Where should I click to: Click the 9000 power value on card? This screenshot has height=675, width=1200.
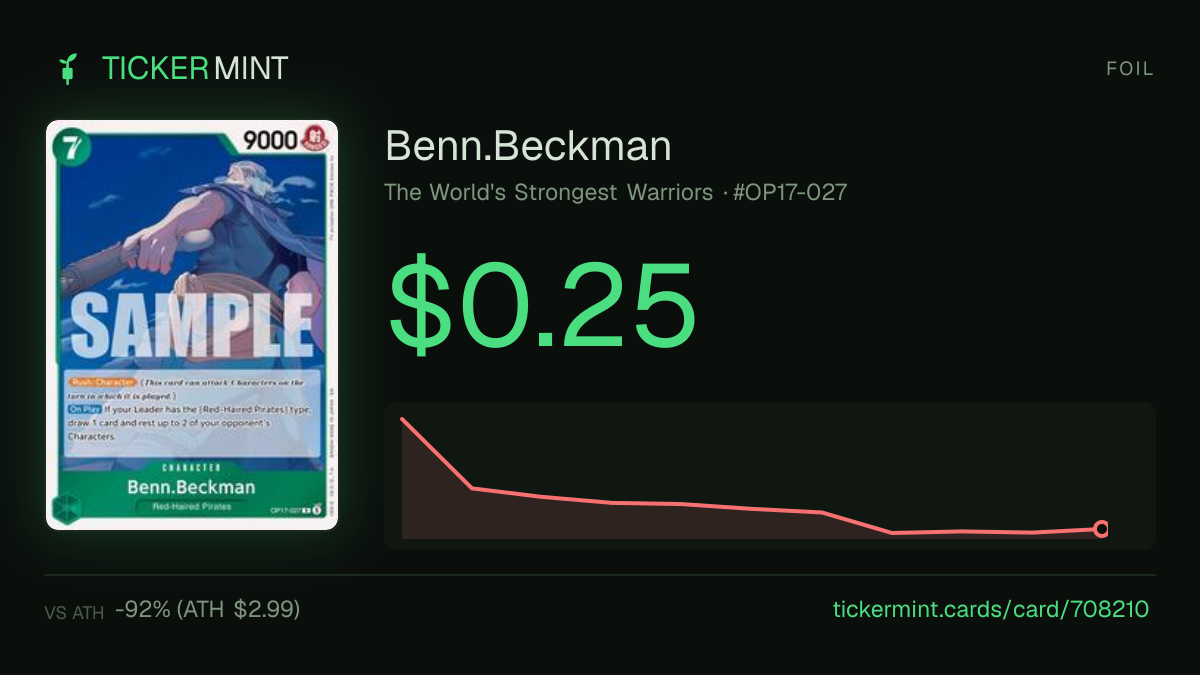pos(271,140)
